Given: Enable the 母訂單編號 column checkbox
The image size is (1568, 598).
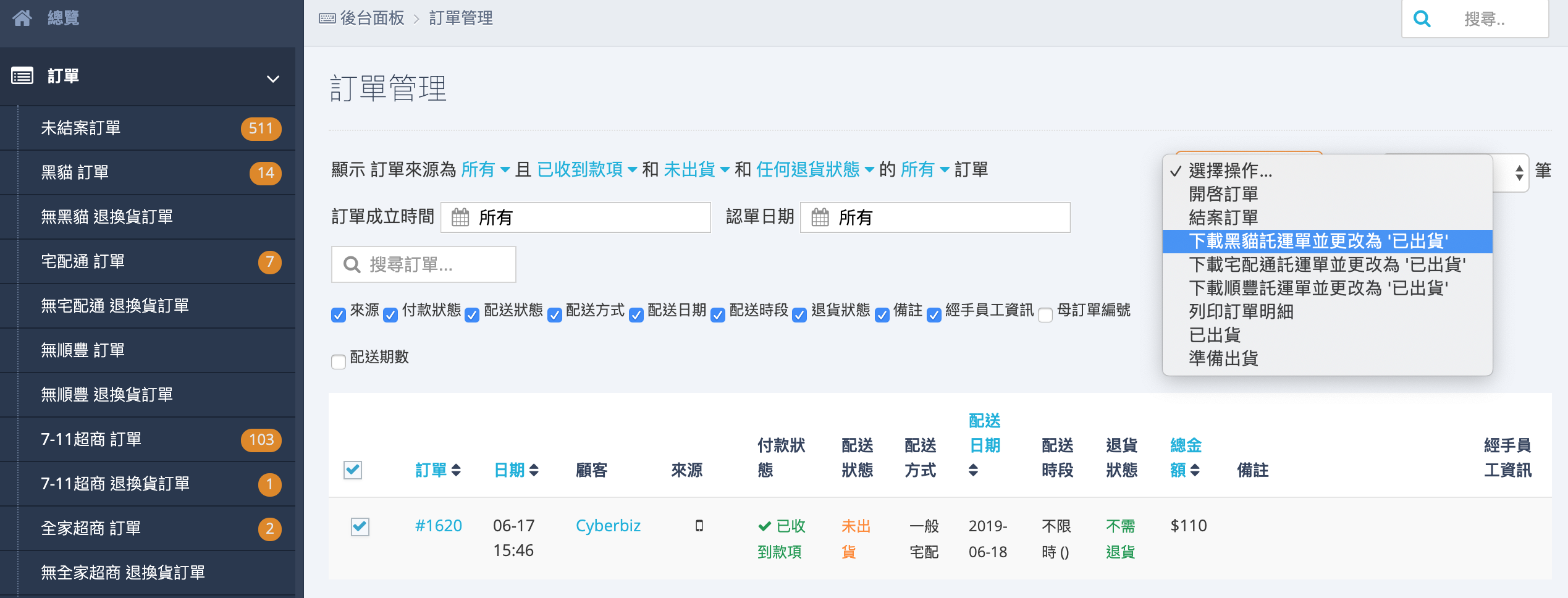Looking at the screenshot, I should coord(1045,315).
